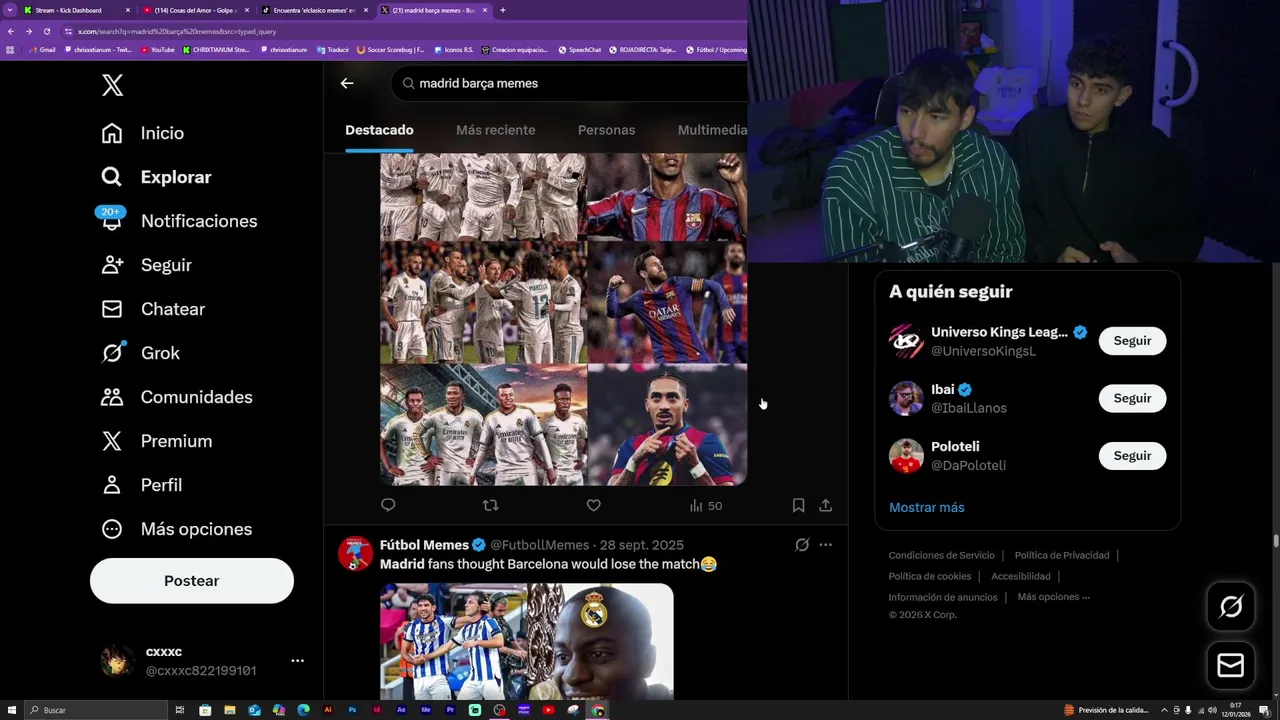The image size is (1280, 720).
Task: Select the Destacado tab
Action: (x=379, y=130)
